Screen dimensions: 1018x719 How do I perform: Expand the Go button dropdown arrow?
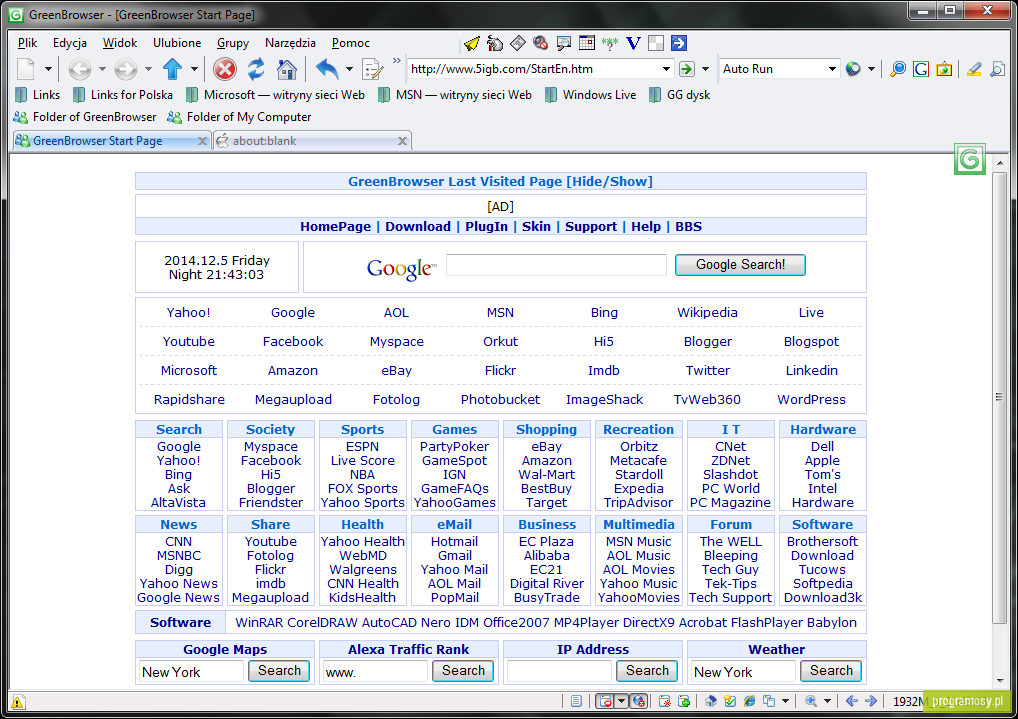(x=705, y=69)
